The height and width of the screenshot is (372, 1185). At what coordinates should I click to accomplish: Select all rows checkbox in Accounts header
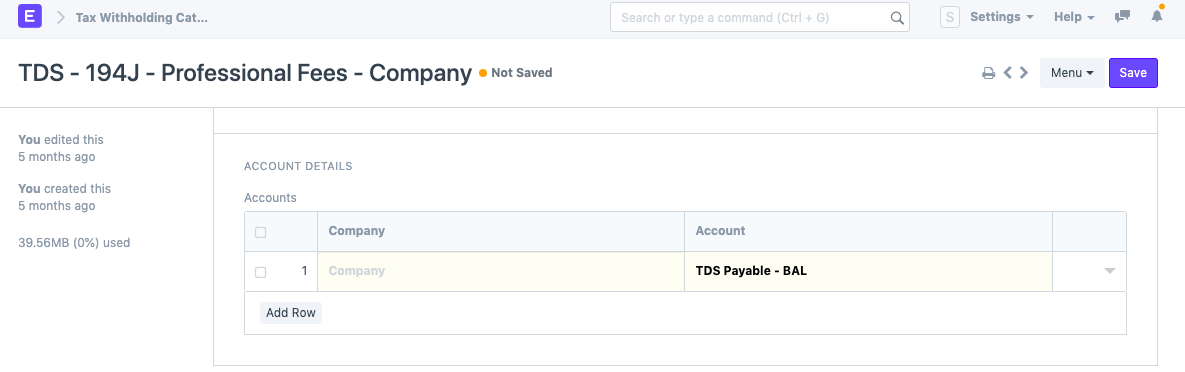click(261, 232)
